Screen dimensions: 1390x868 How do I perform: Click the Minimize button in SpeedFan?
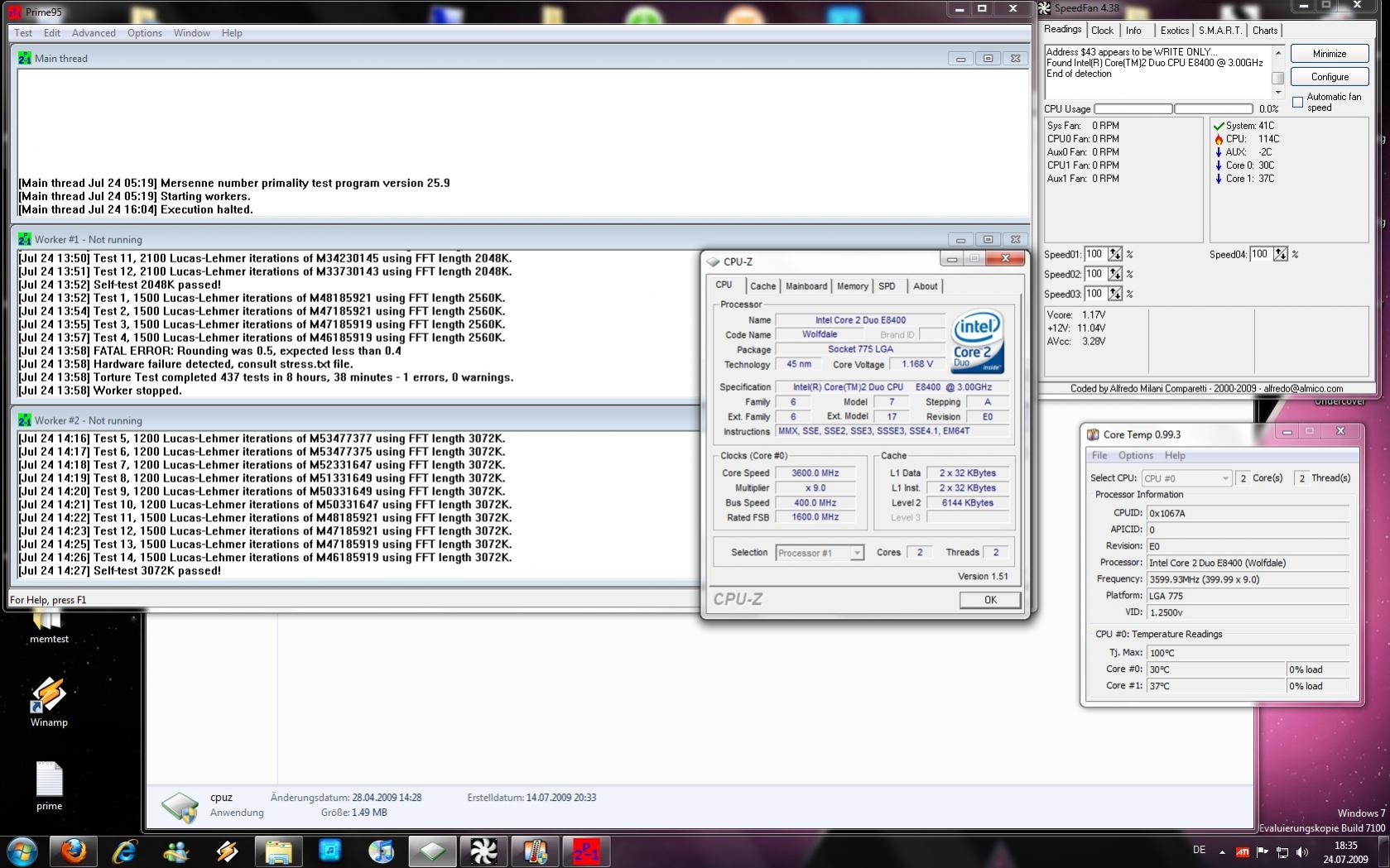[x=1330, y=54]
